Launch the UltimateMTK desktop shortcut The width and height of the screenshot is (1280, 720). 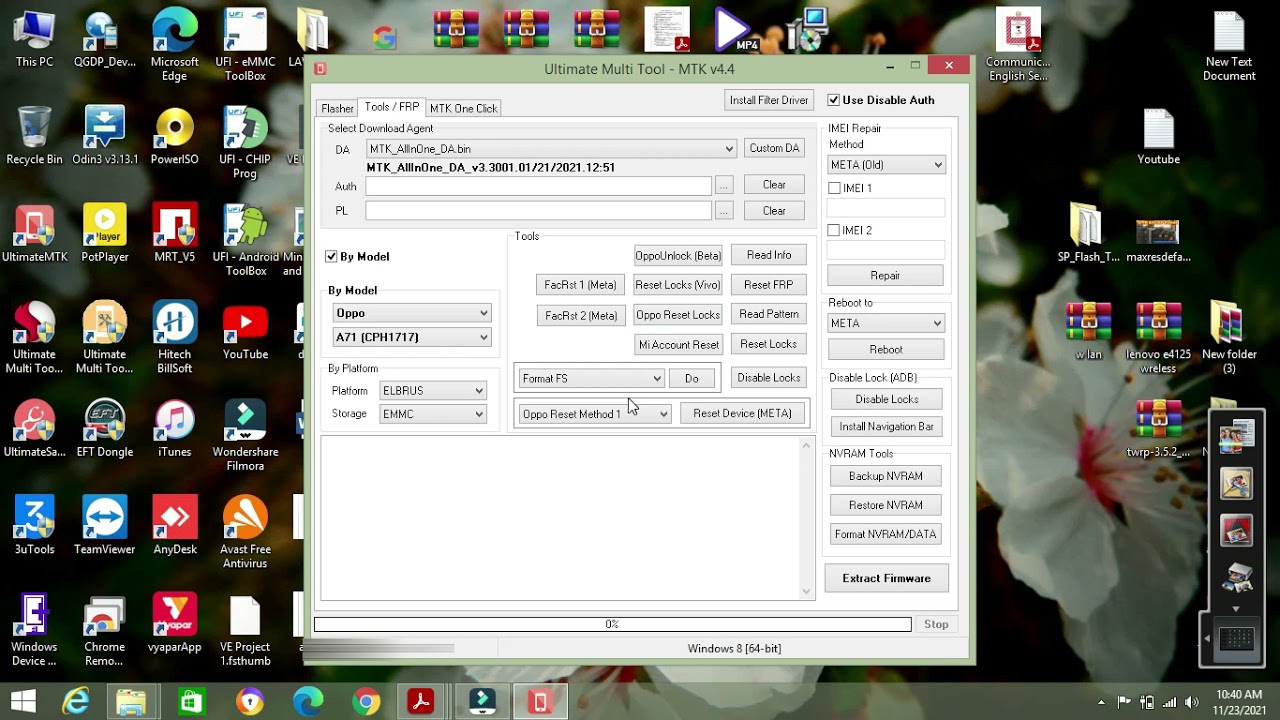[x=34, y=234]
